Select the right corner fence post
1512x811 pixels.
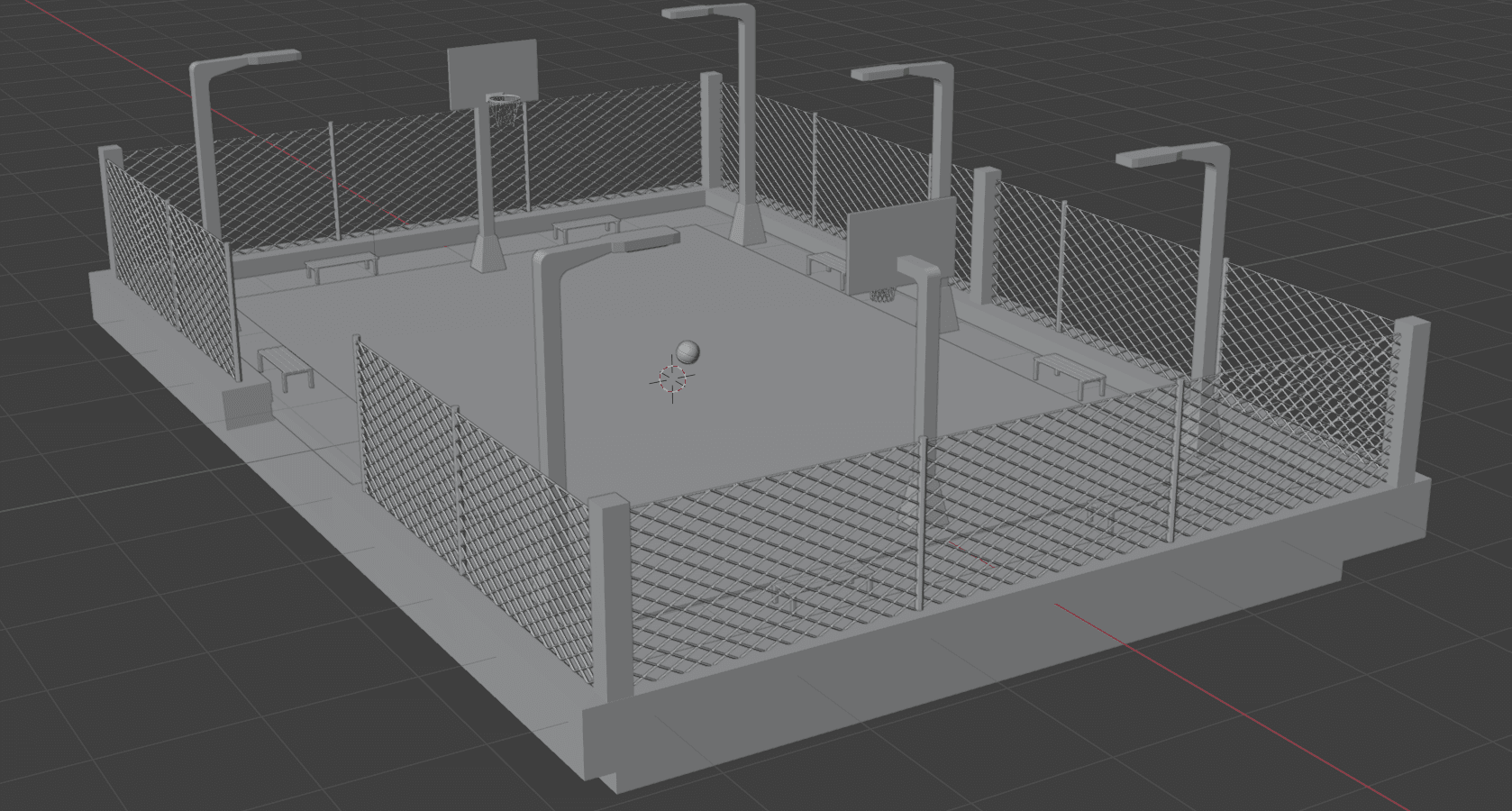point(1409,403)
